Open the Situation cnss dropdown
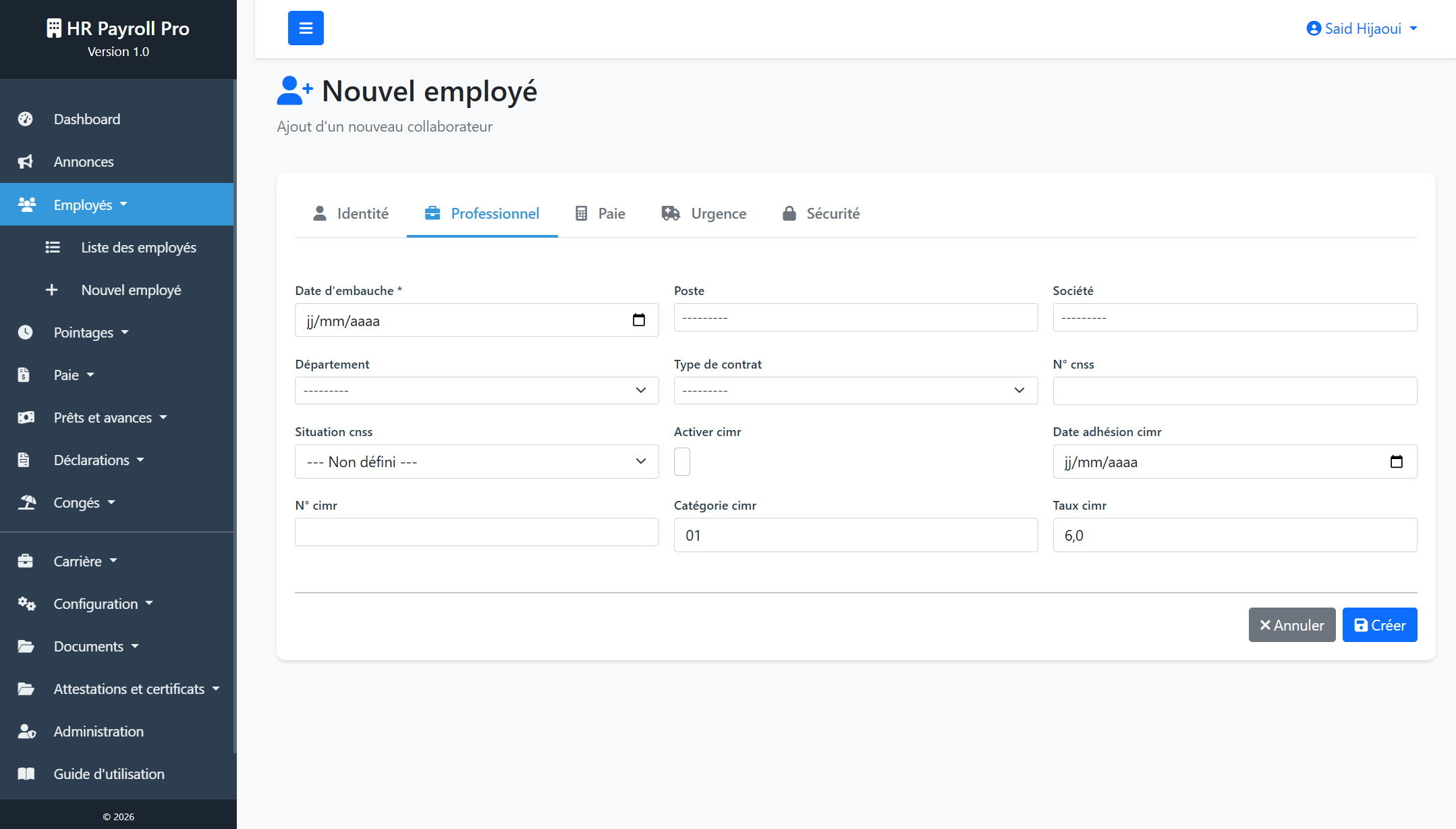This screenshot has height=829, width=1456. click(x=477, y=462)
